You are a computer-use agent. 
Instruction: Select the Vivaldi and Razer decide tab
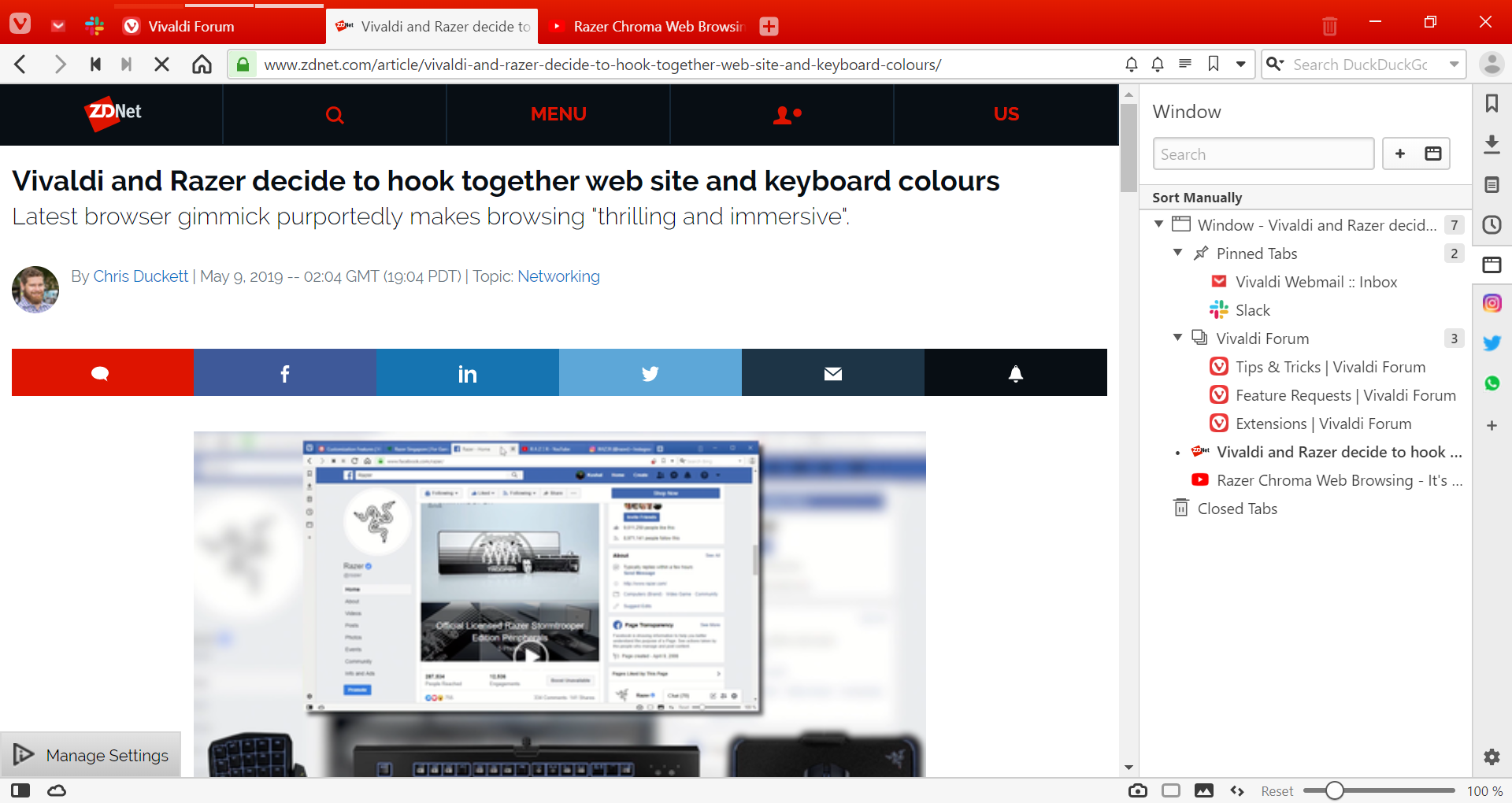coord(432,26)
